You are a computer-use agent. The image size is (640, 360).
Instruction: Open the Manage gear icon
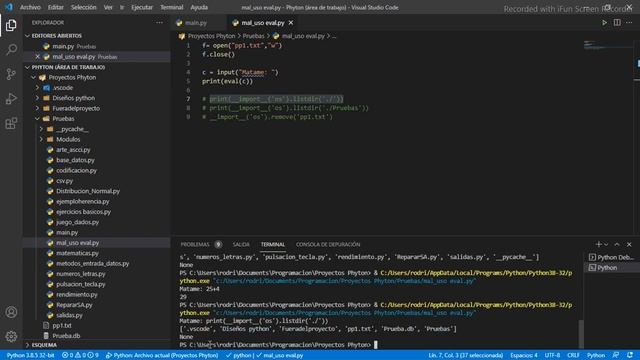coord(11,336)
